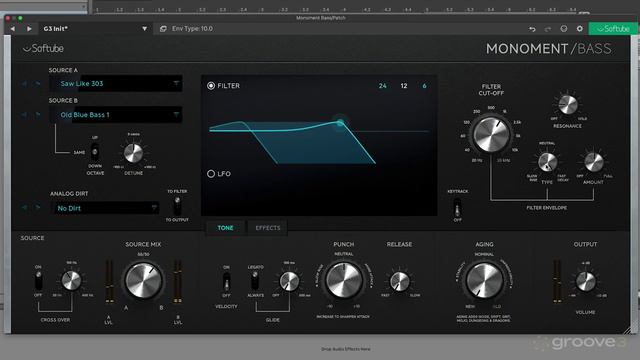Click the Softube logo at top left

[43, 49]
